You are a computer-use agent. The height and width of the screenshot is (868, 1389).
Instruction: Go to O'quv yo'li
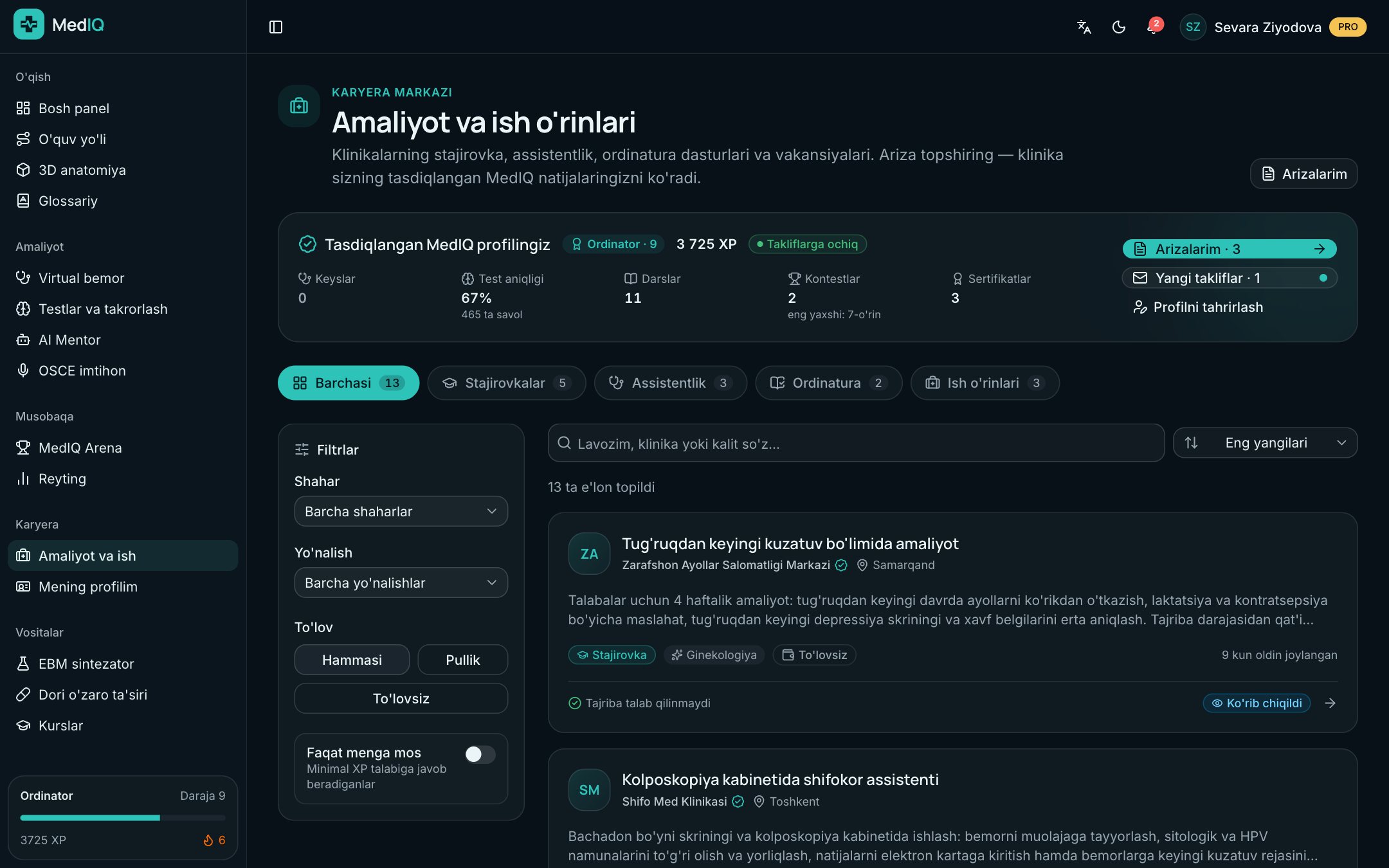pyautogui.click(x=123, y=139)
